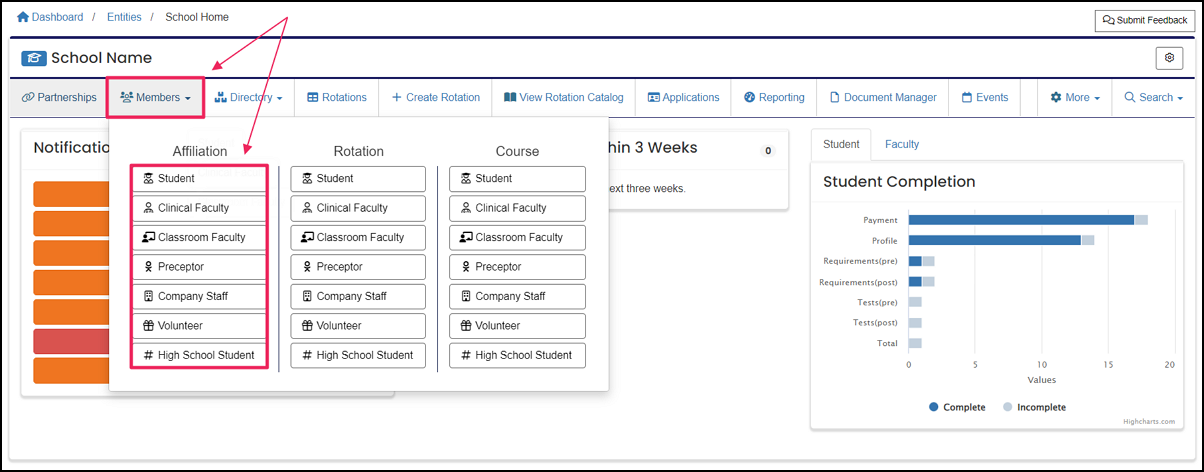
Task: Select Volunteer under Affiliation
Action: 199,326
